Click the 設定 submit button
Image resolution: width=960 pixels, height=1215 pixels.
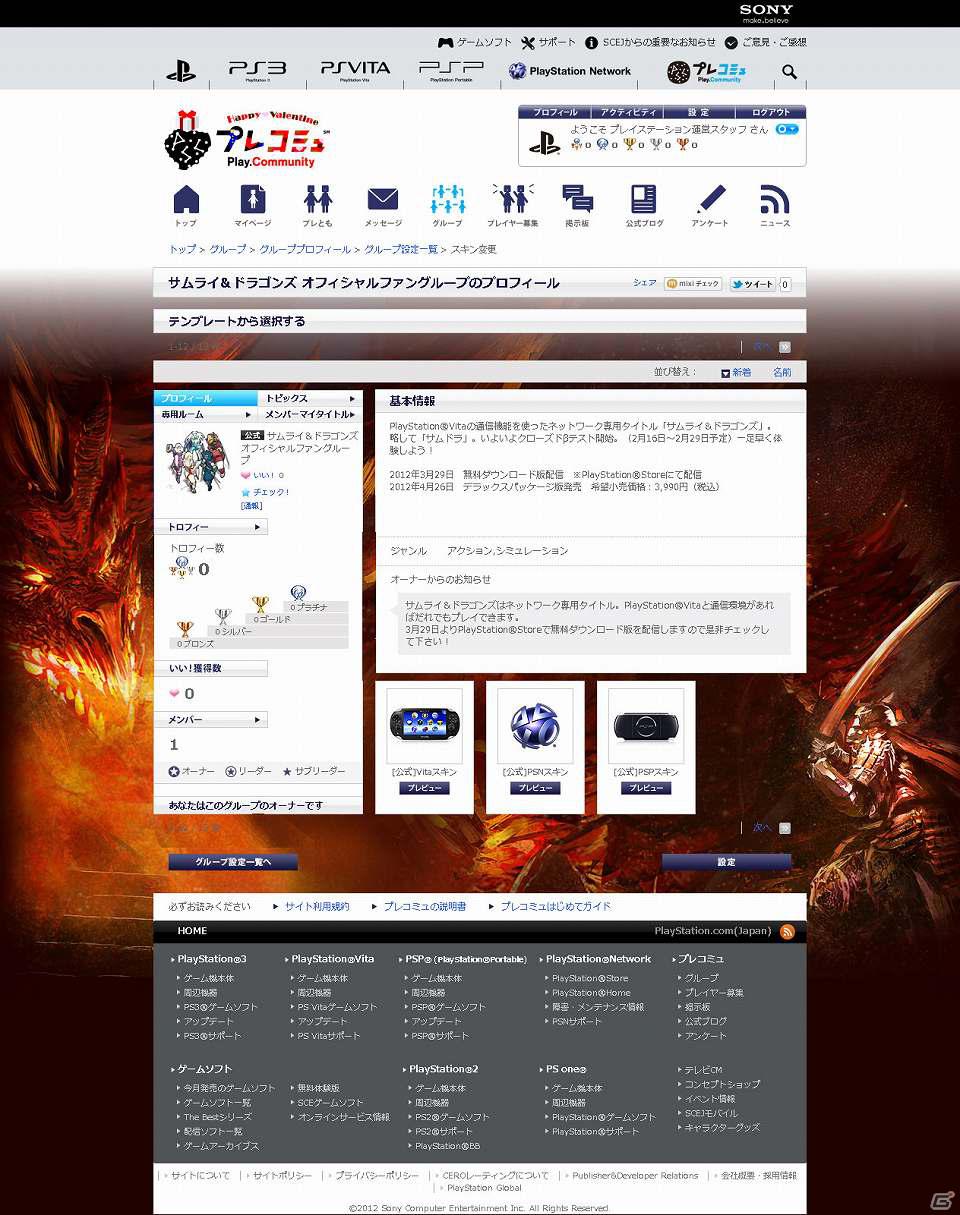pos(726,862)
